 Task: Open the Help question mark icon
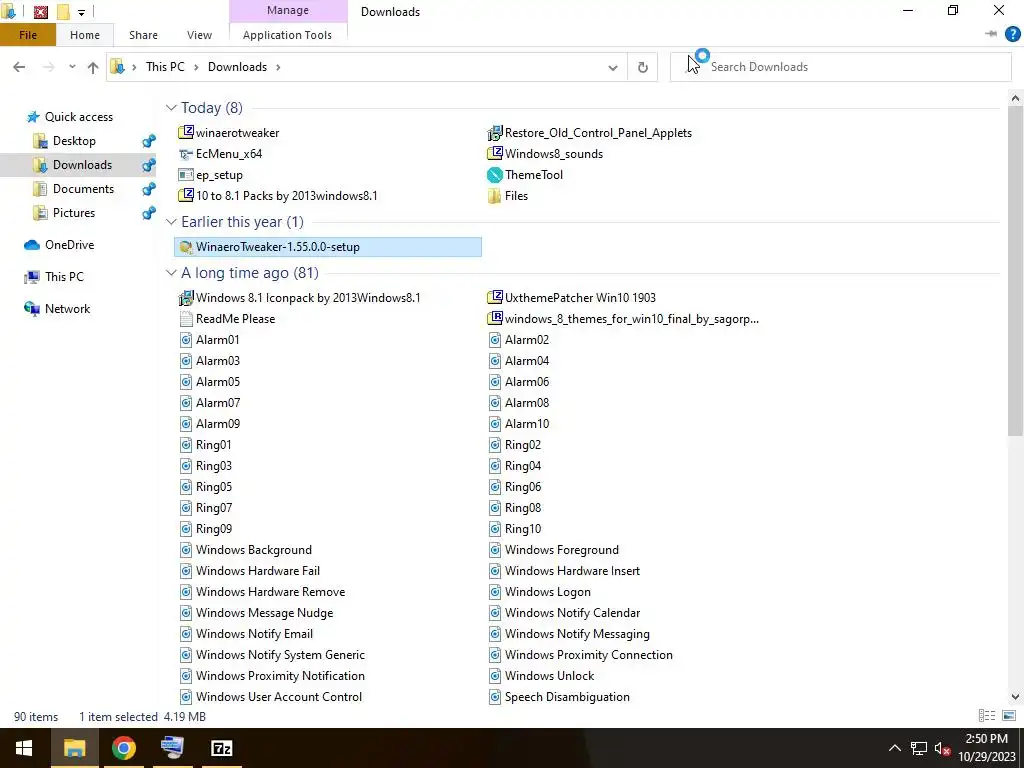click(x=1012, y=34)
